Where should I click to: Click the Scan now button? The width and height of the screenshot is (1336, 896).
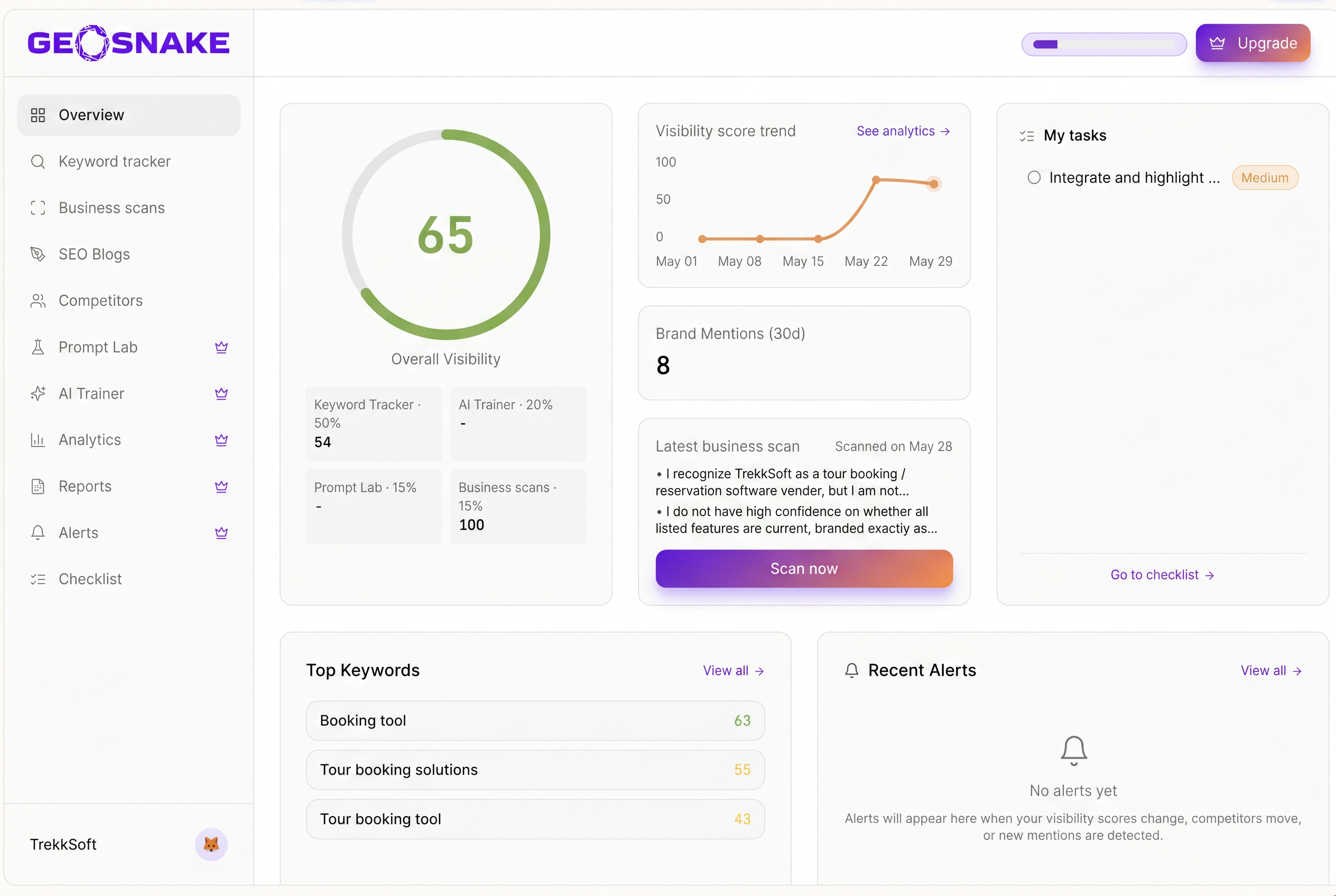[x=804, y=568]
